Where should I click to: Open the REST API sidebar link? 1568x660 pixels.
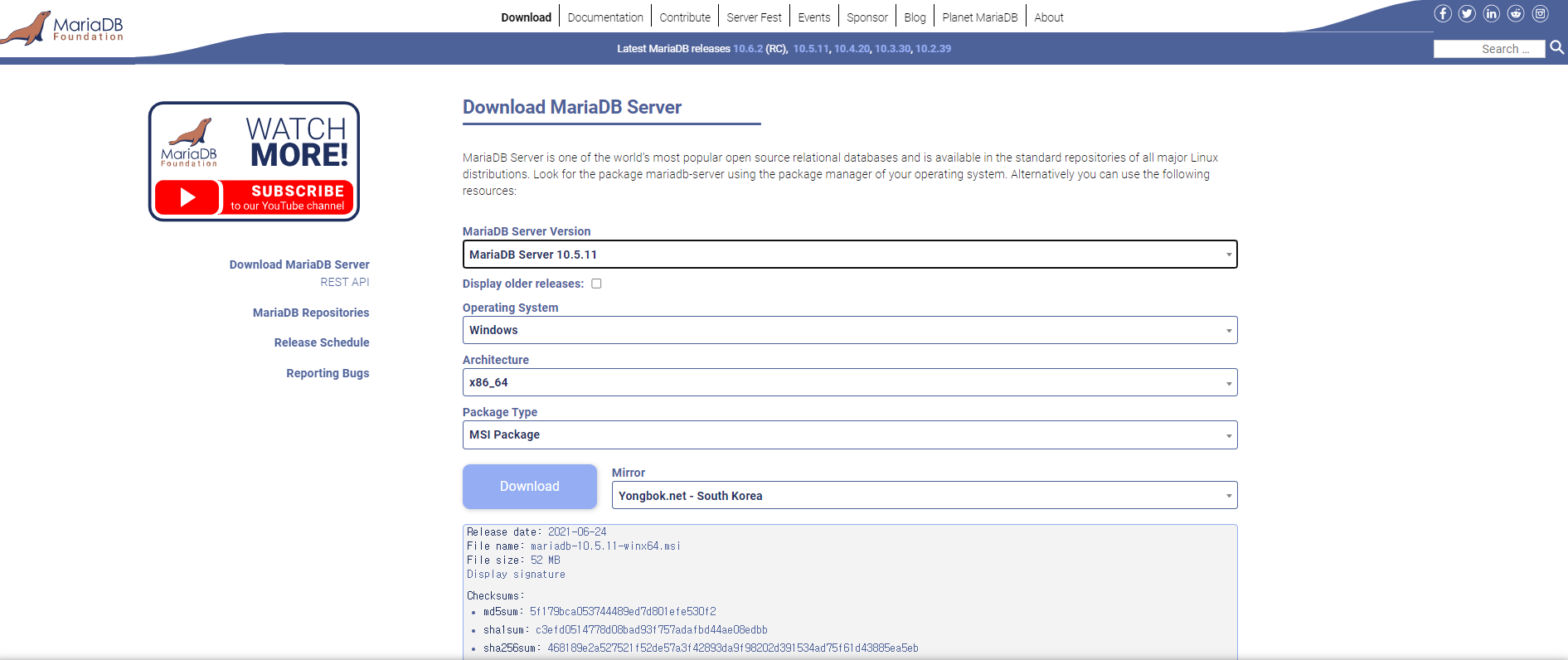coord(345,282)
